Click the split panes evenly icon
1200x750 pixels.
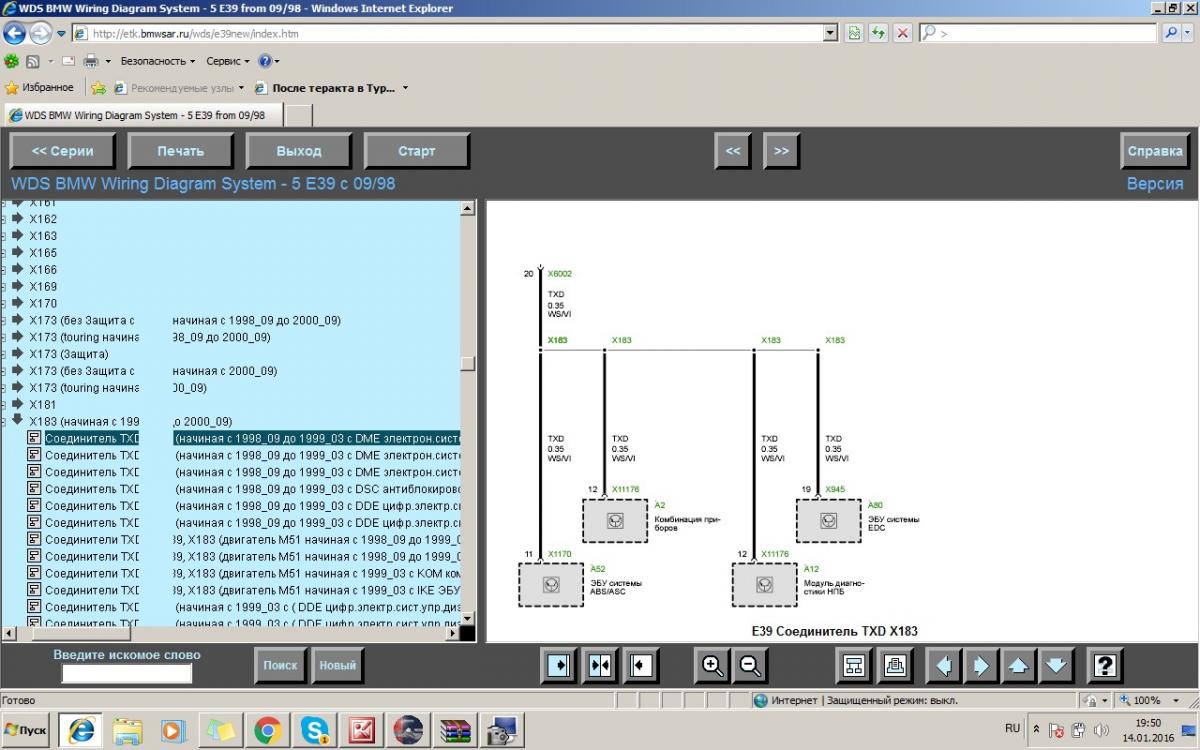[600, 665]
